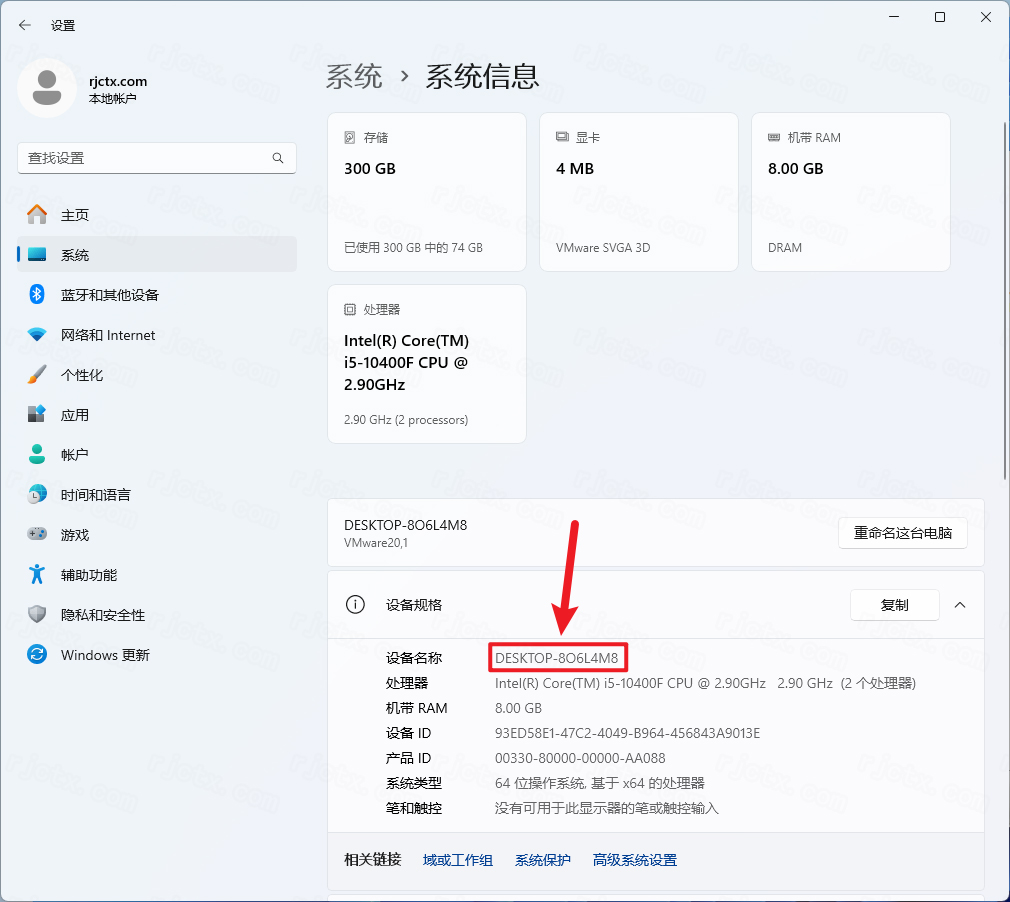
Task: Click the Accounts (帐户) person icon
Action: click(x=37, y=454)
